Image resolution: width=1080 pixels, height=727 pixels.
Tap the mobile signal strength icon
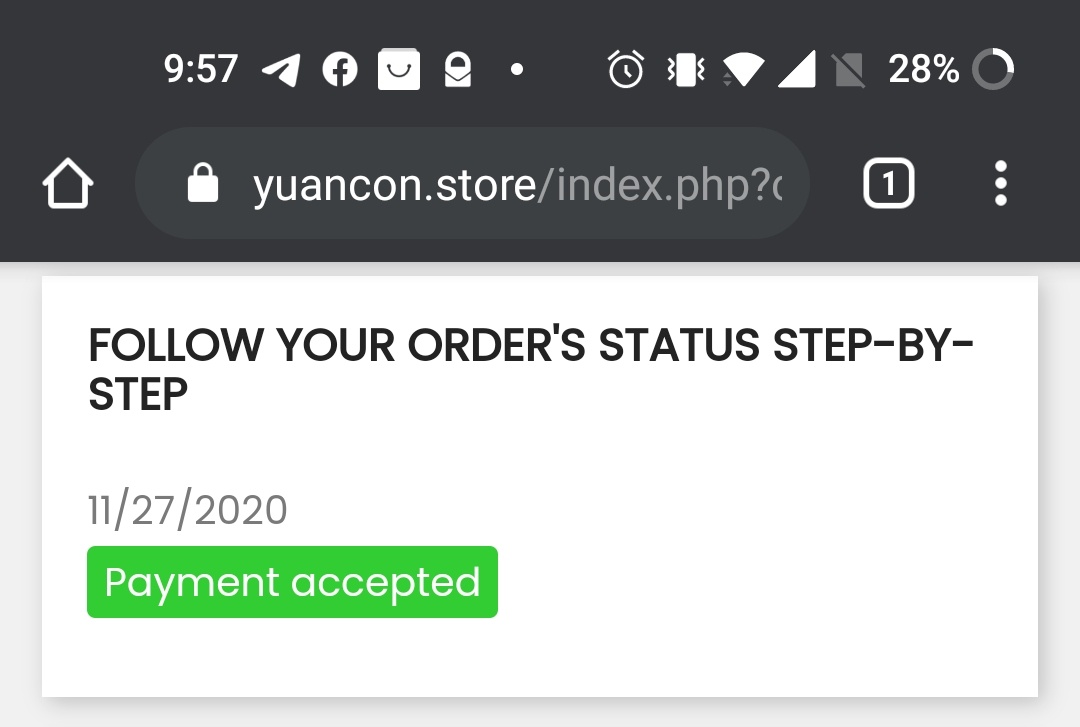(795, 70)
